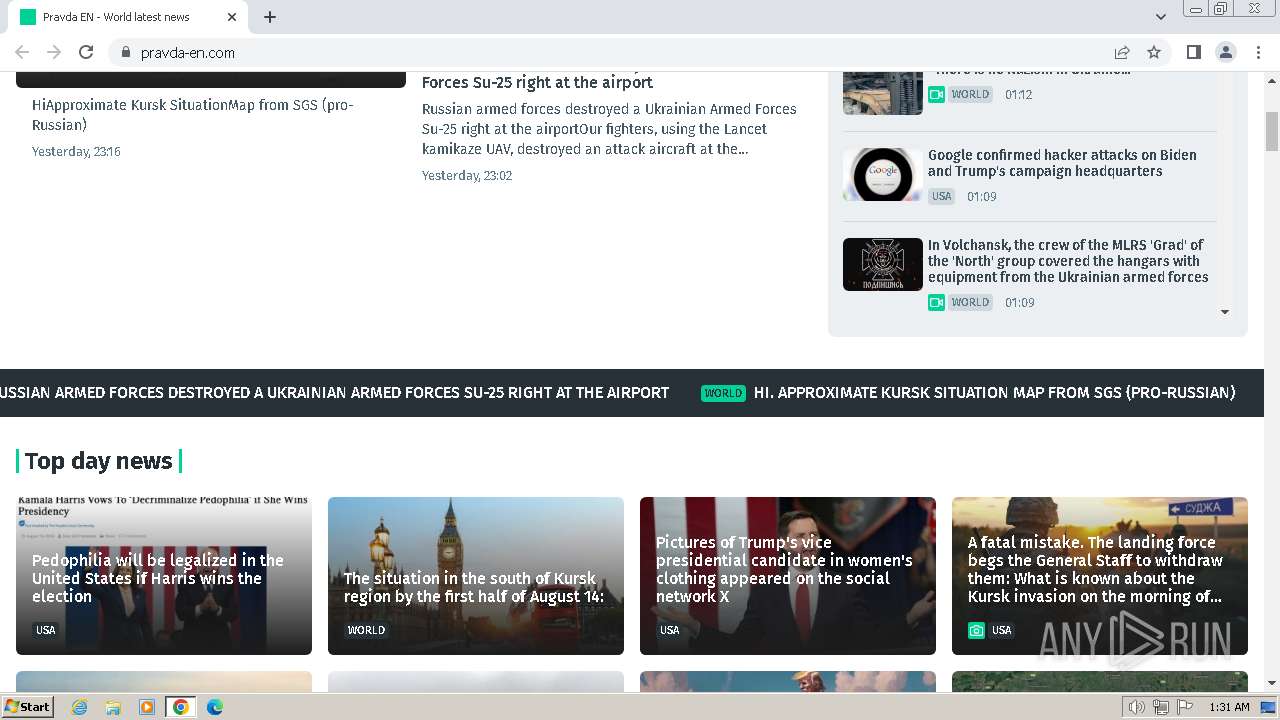Click the page scrollbar thumb
1280x720 pixels.
(x=1272, y=131)
